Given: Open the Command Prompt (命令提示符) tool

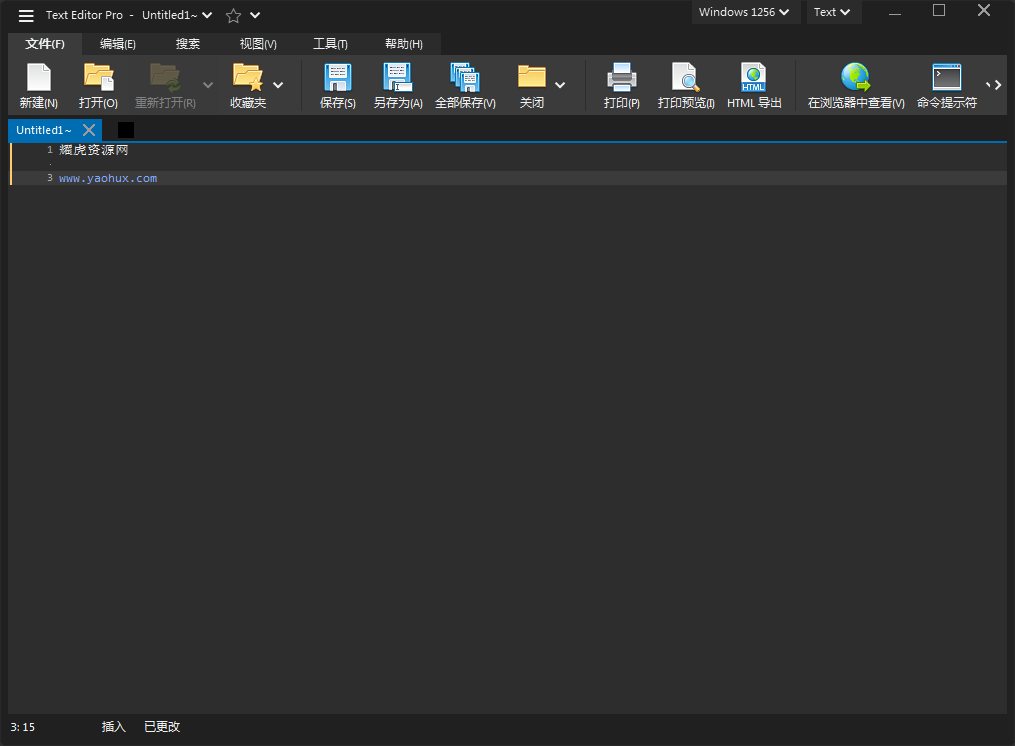Looking at the screenshot, I should [x=946, y=78].
